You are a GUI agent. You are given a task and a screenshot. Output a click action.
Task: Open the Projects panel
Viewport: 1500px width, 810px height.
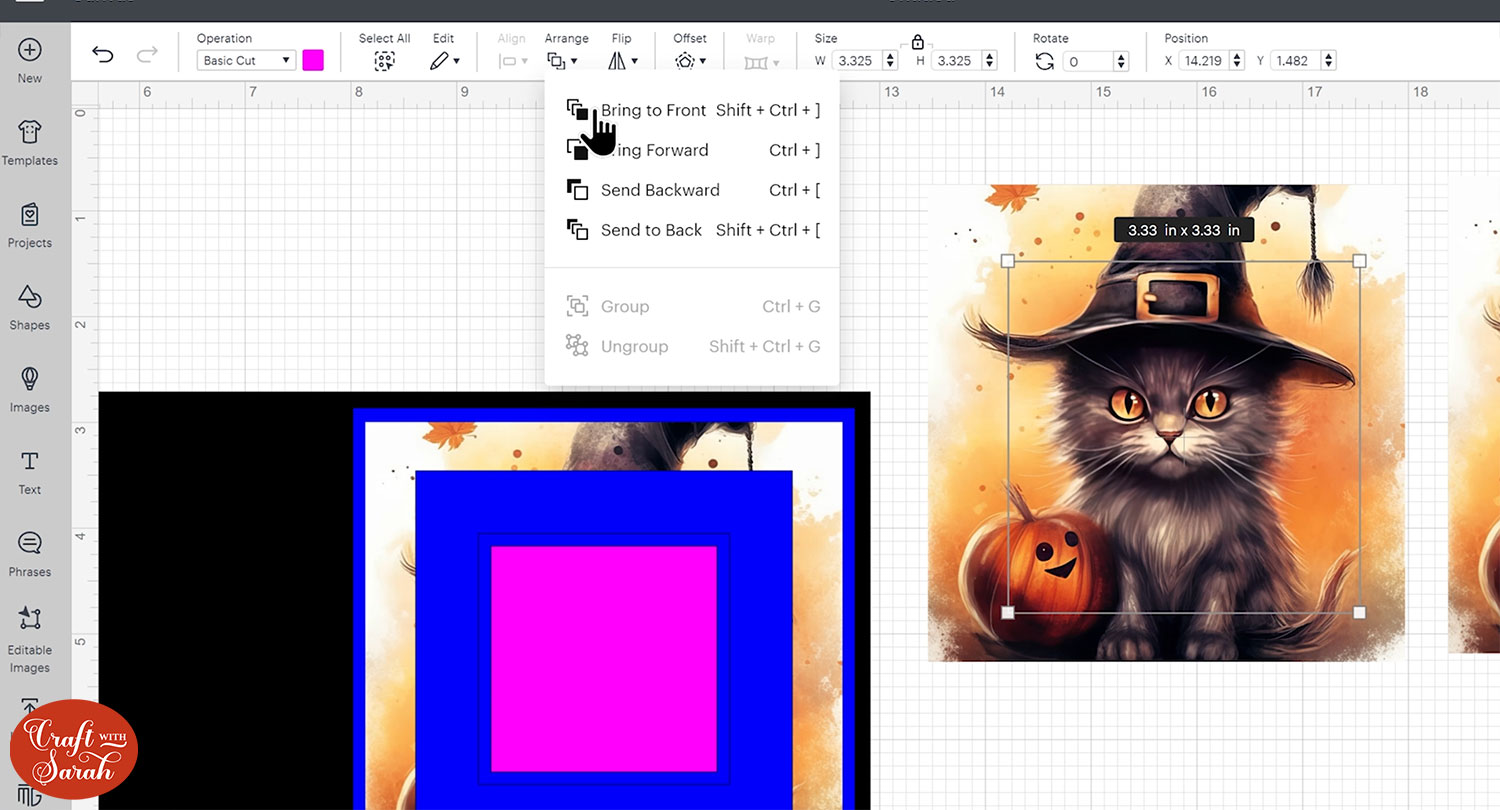click(30, 225)
